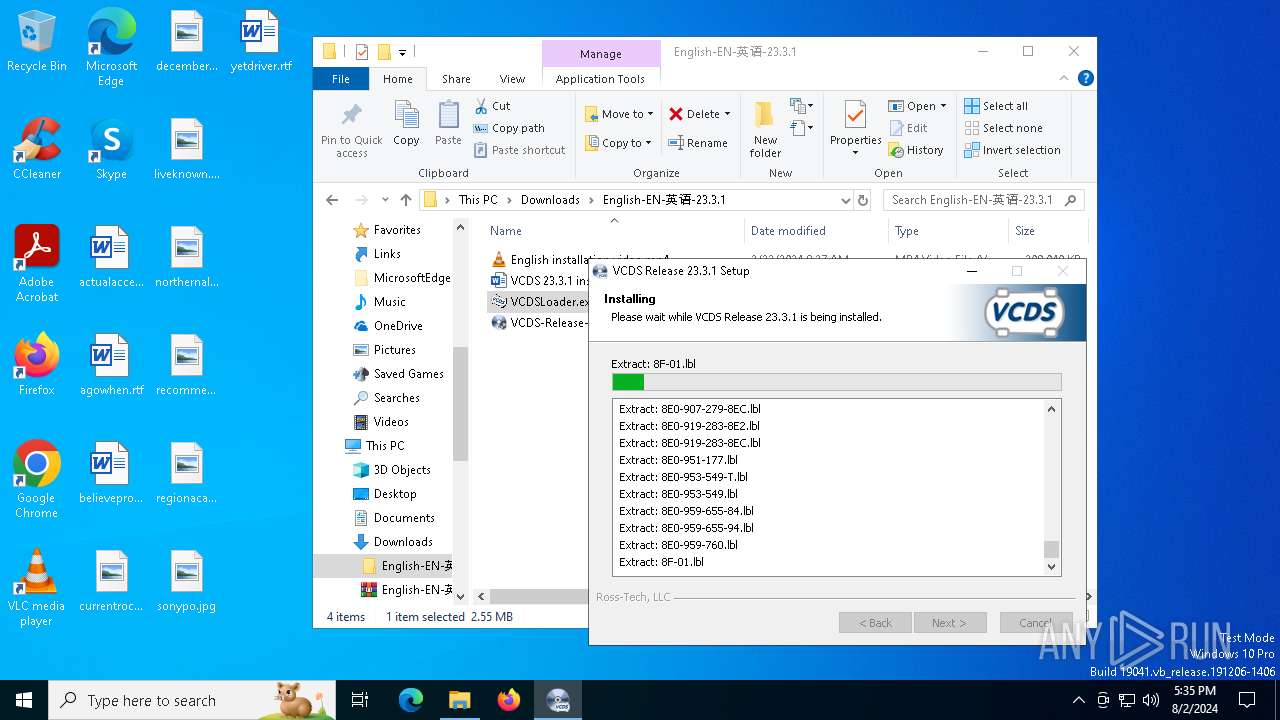Viewport: 1280px width, 720px height.
Task: Open the Google Chrome desktop icon
Action: pos(37,480)
